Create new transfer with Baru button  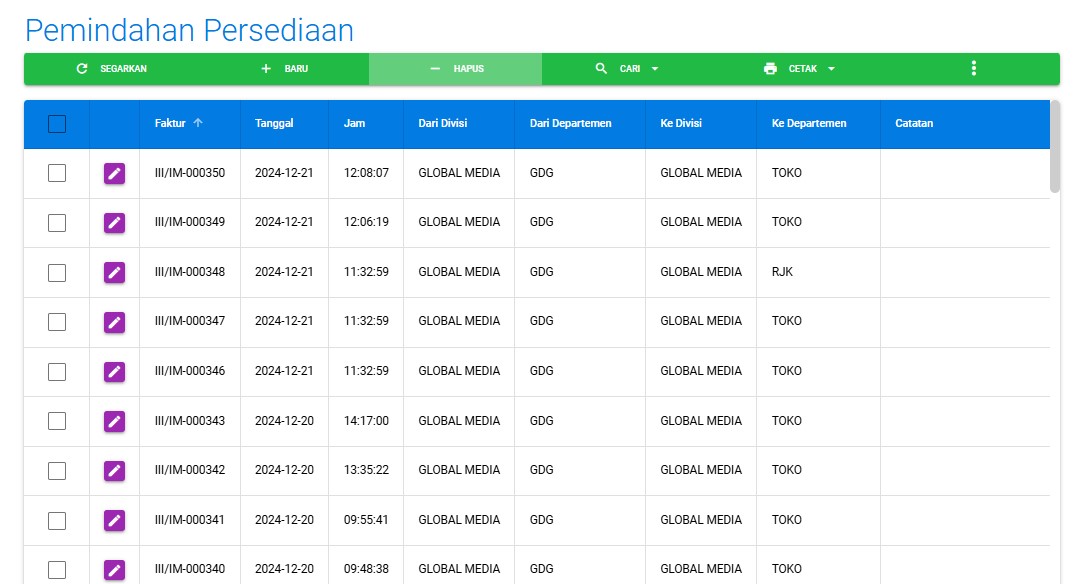click(284, 69)
